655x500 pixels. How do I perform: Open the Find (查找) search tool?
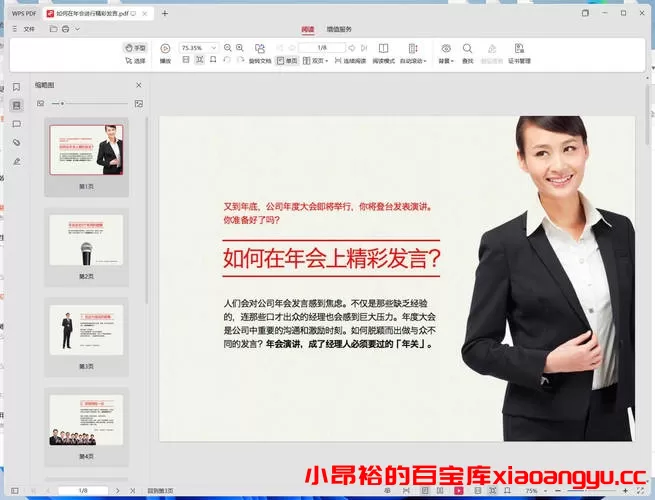(467, 53)
